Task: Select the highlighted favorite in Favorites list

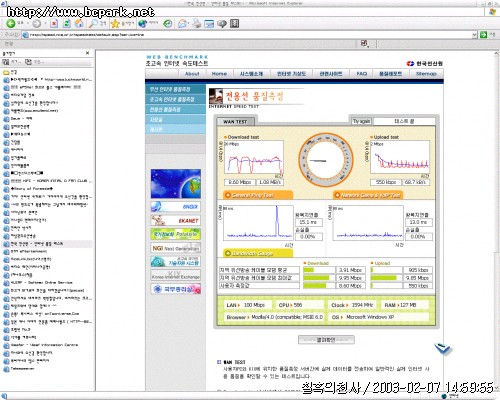Action: (x=47, y=244)
